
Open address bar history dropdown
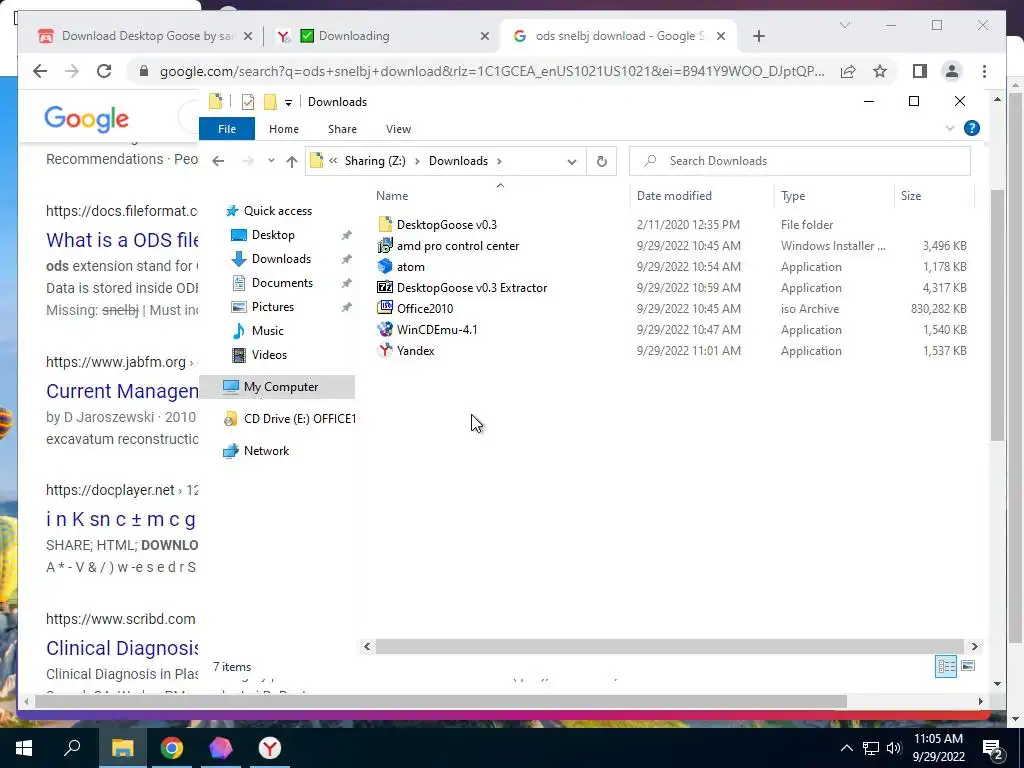coord(571,161)
